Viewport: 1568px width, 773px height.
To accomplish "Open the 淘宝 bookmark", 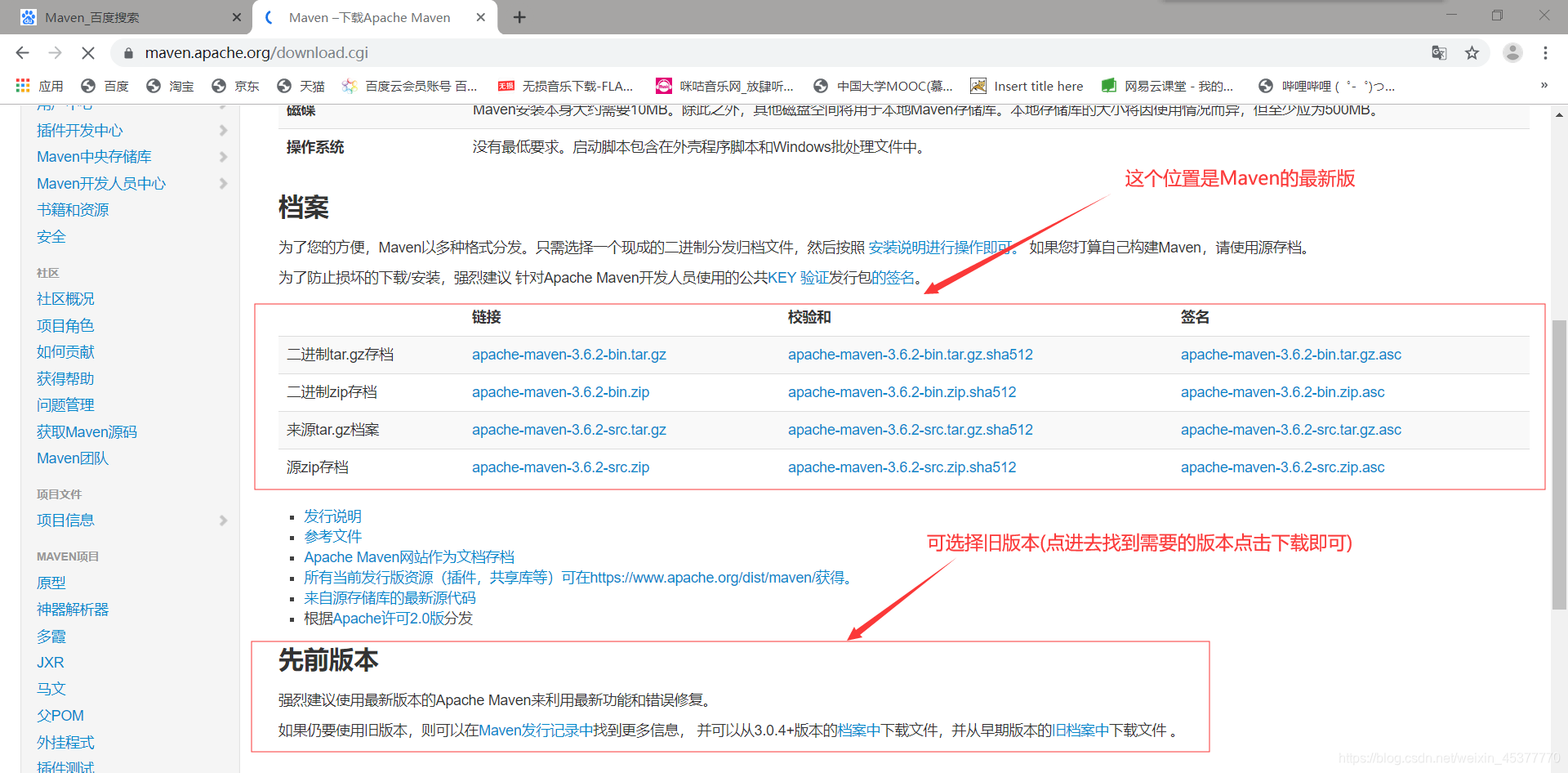I will 170,86.
